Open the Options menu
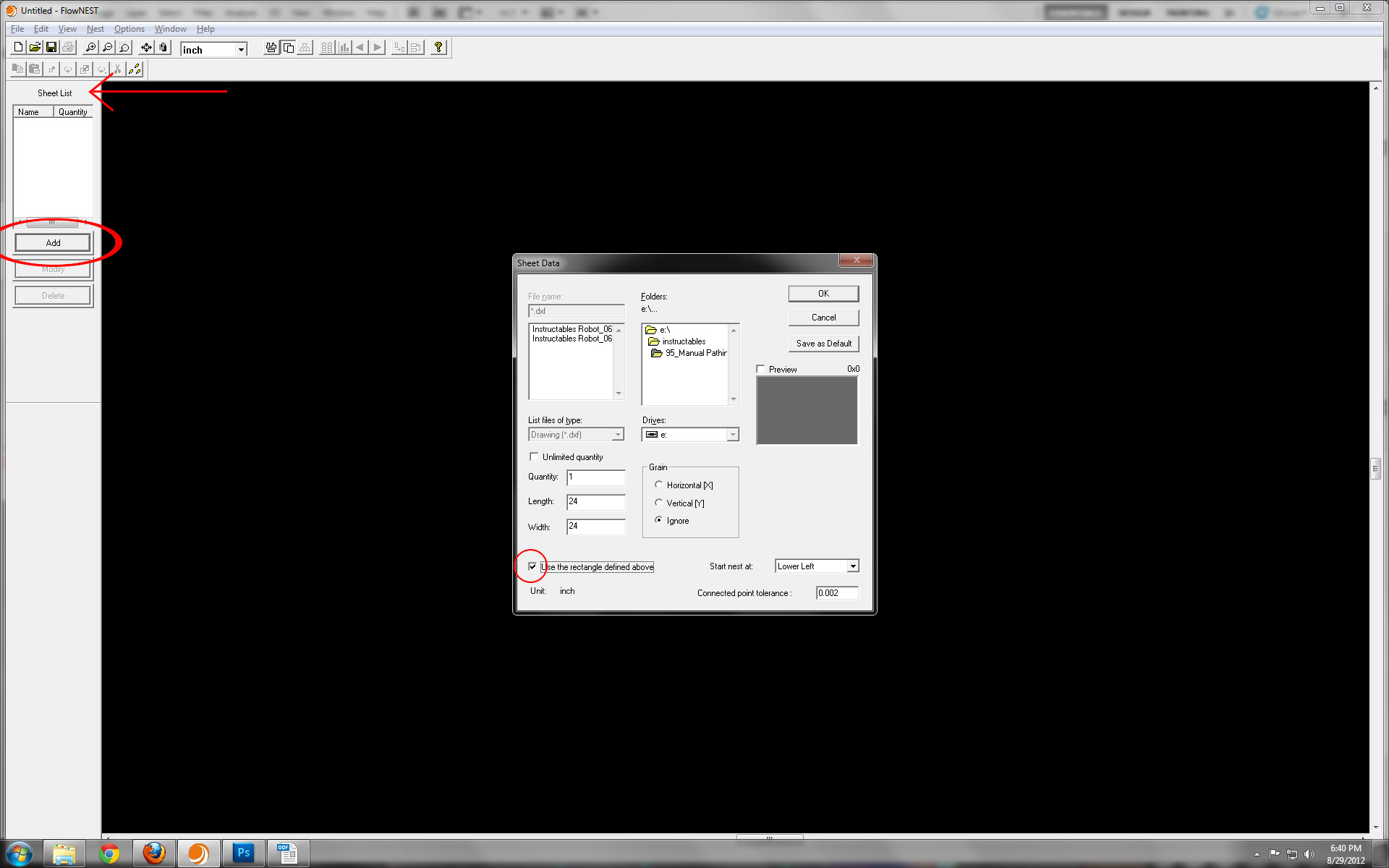The width and height of the screenshot is (1389, 868). [x=129, y=29]
